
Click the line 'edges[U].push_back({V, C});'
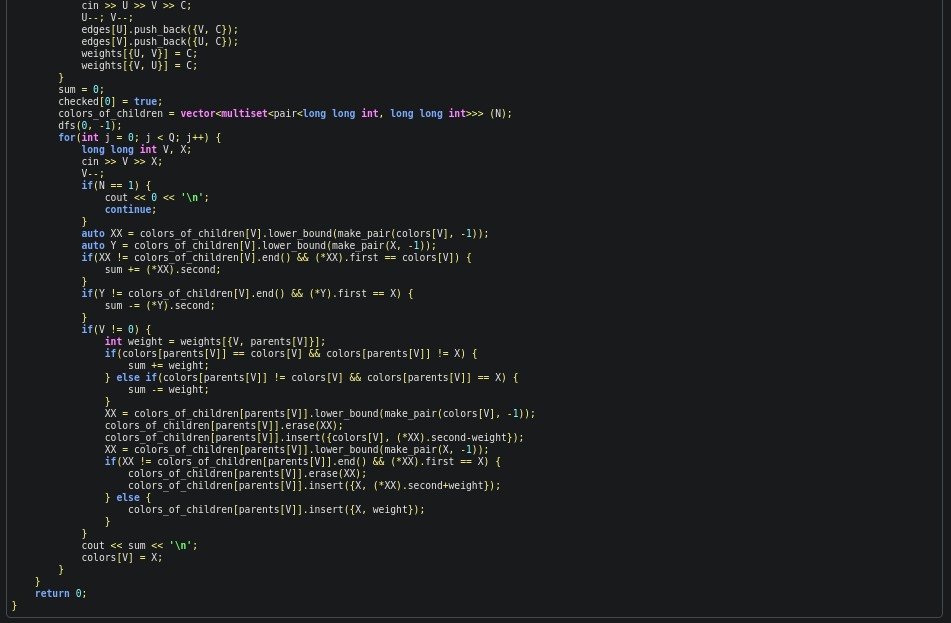point(160,30)
